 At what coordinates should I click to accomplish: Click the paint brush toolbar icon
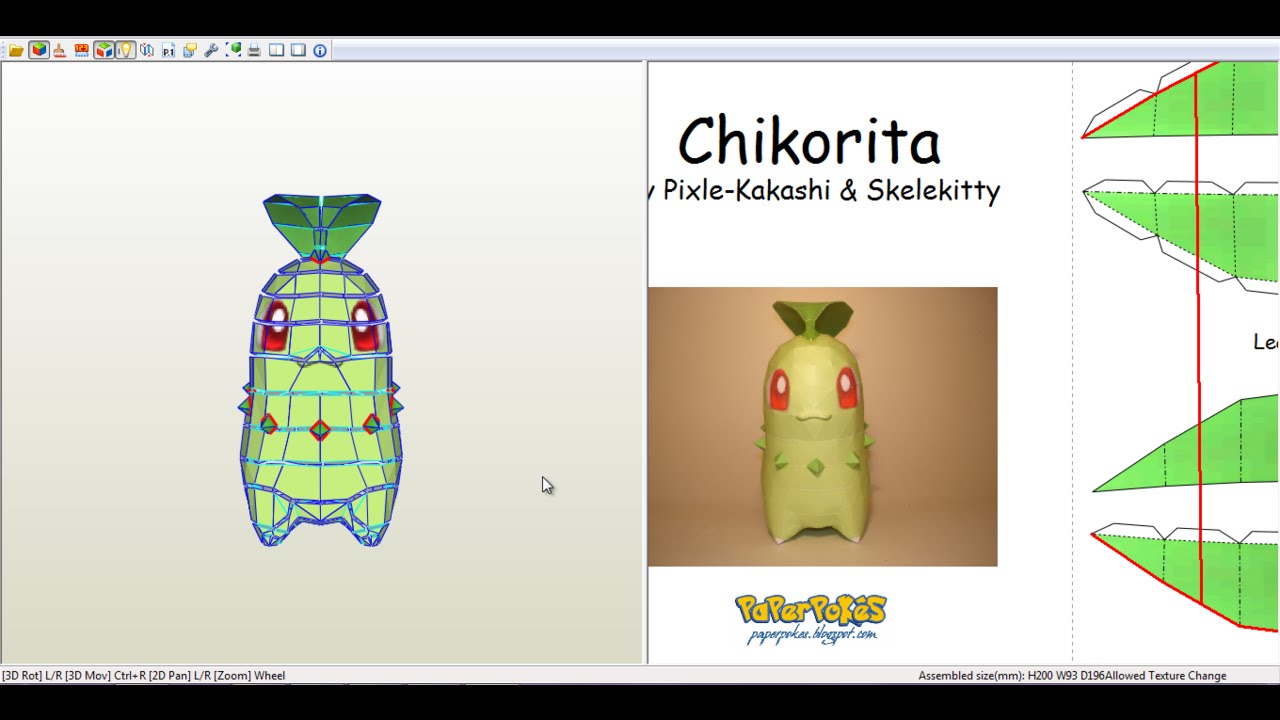[60, 50]
